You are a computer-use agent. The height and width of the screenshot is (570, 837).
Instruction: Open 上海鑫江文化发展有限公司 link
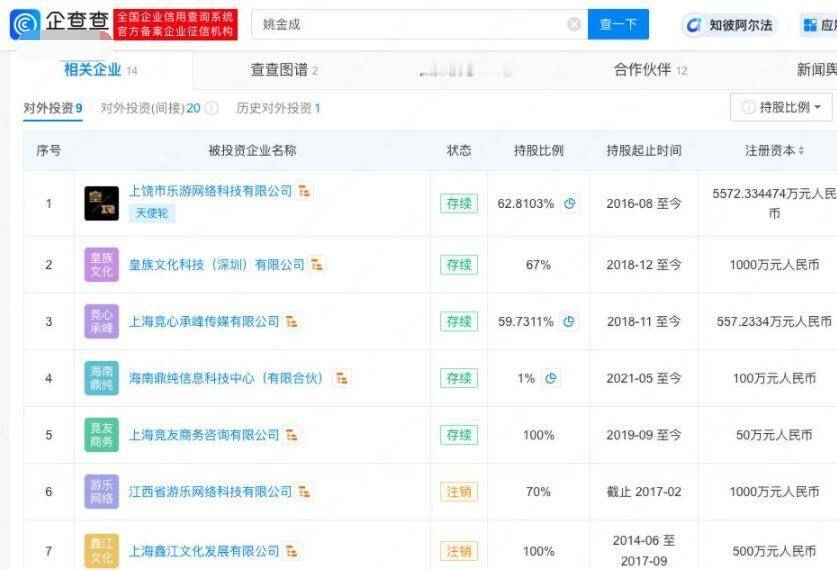[204, 551]
